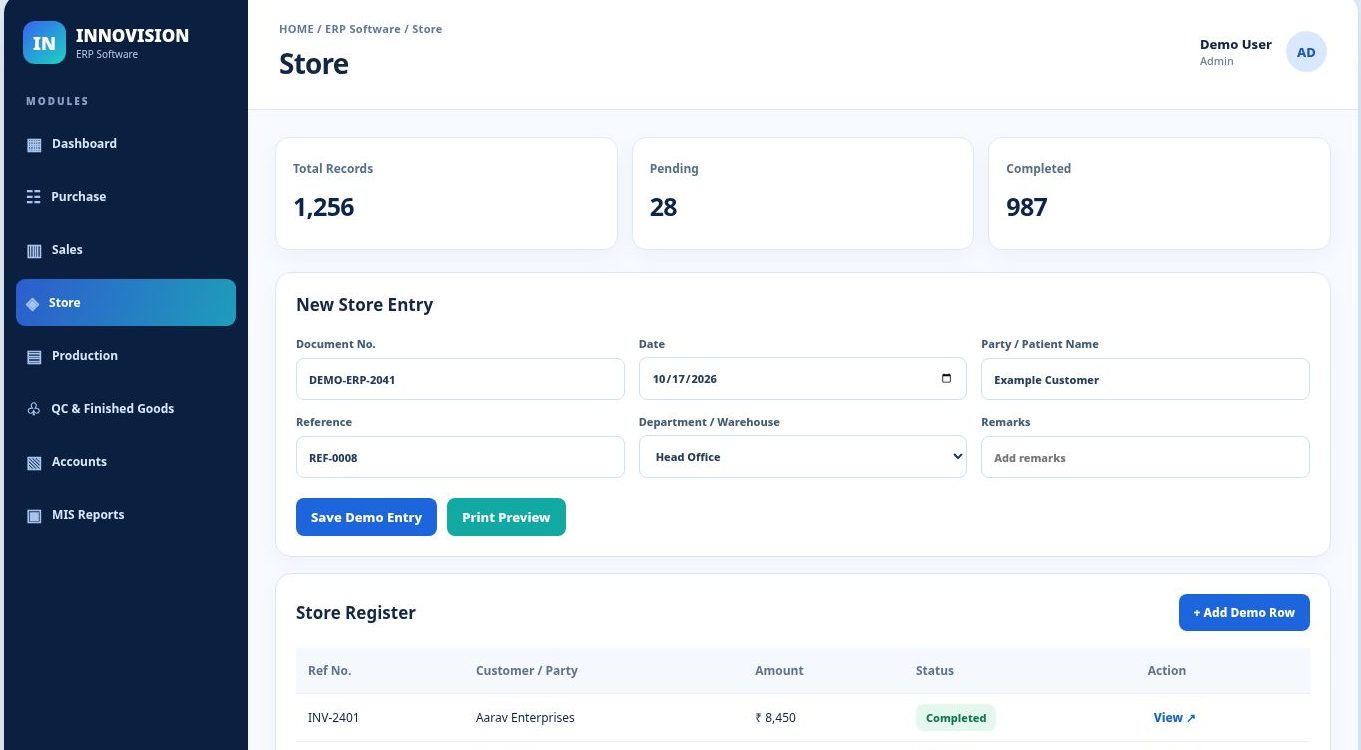
Task: Click the IN Innovision logo icon
Action: click(44, 43)
